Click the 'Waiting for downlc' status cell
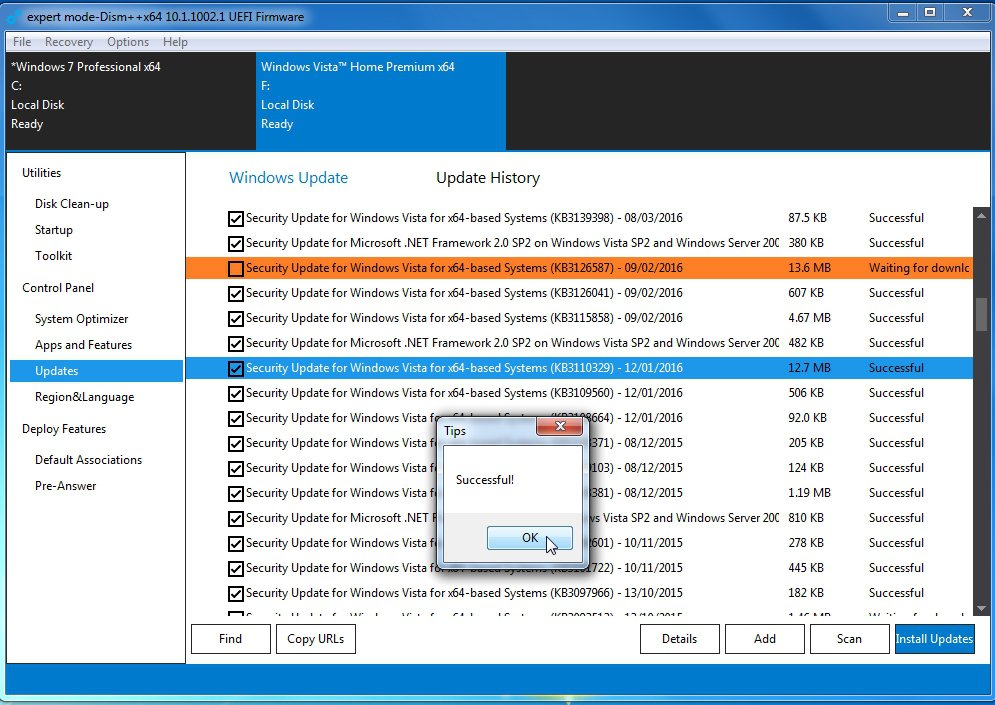 coord(919,268)
